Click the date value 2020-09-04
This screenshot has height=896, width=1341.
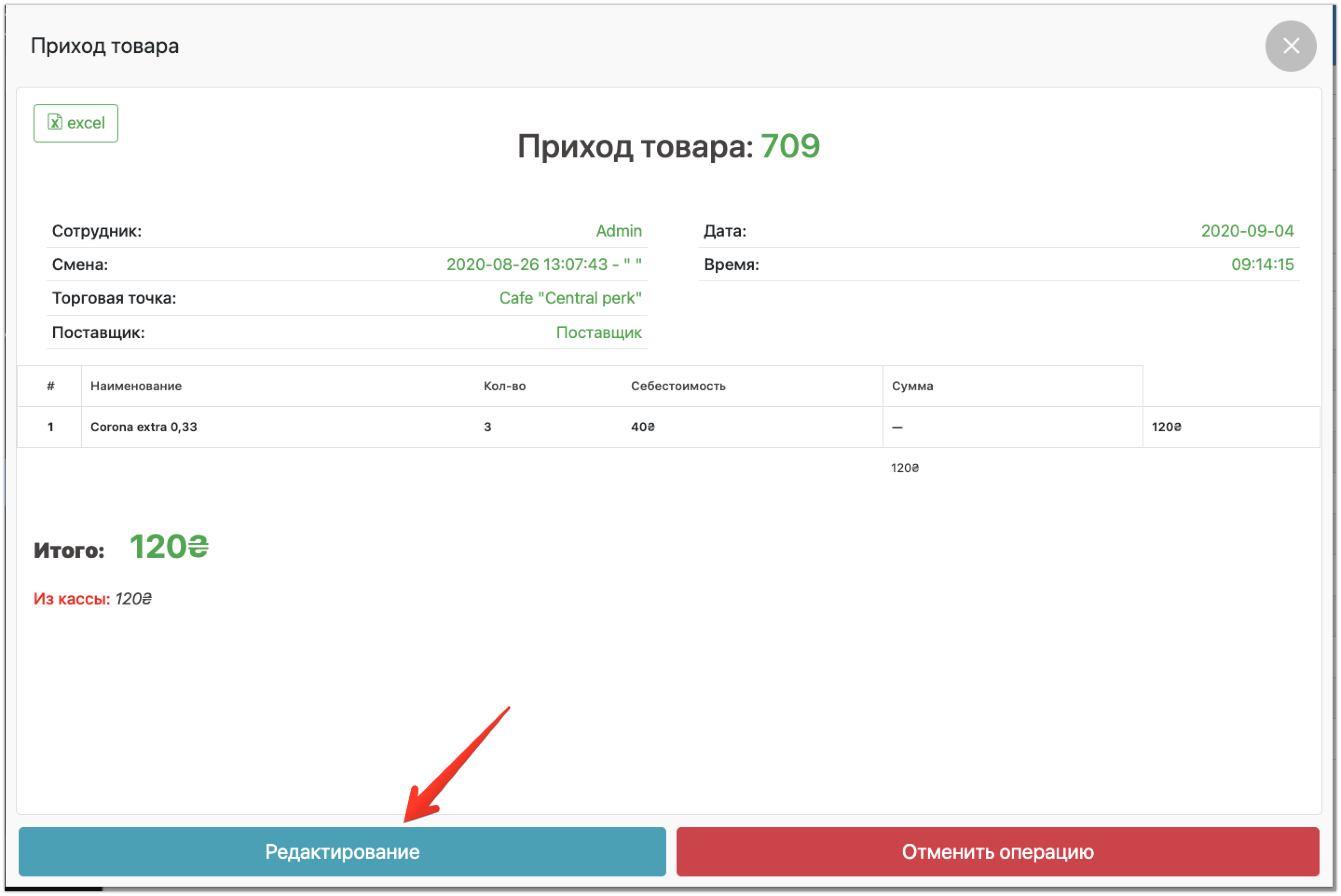coord(1247,231)
